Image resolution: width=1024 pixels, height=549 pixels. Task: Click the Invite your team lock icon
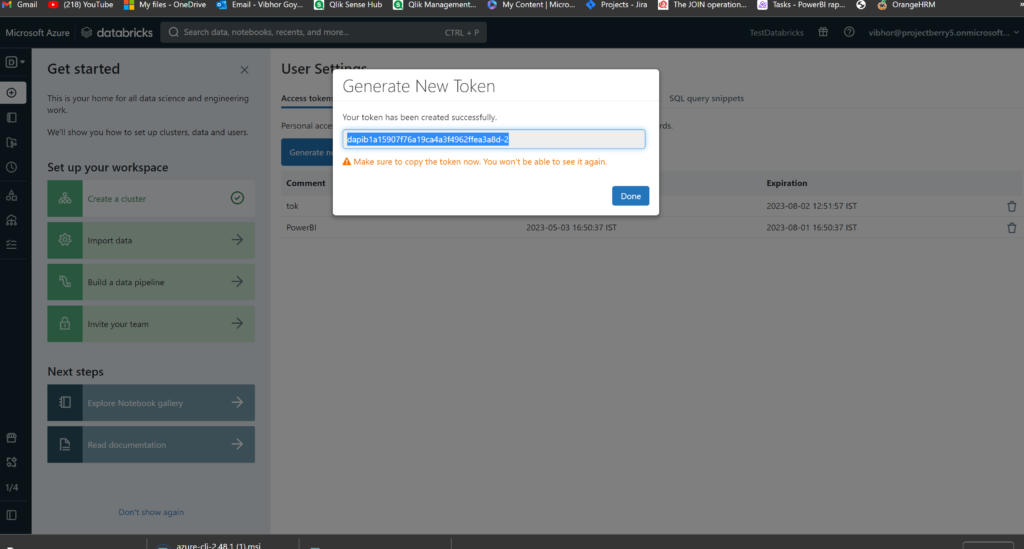65,324
